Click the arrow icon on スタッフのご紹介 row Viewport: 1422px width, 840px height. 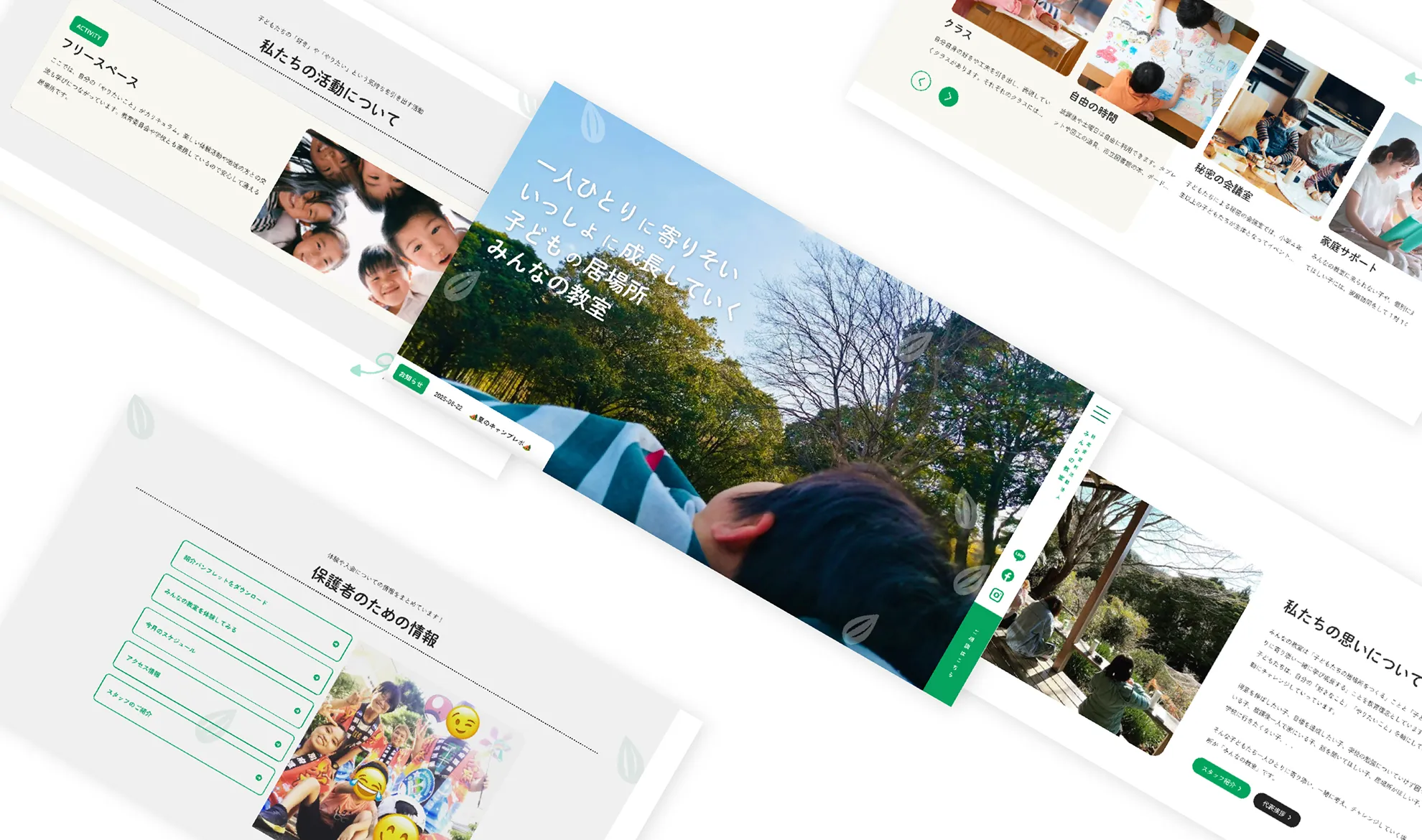pyautogui.click(x=259, y=778)
